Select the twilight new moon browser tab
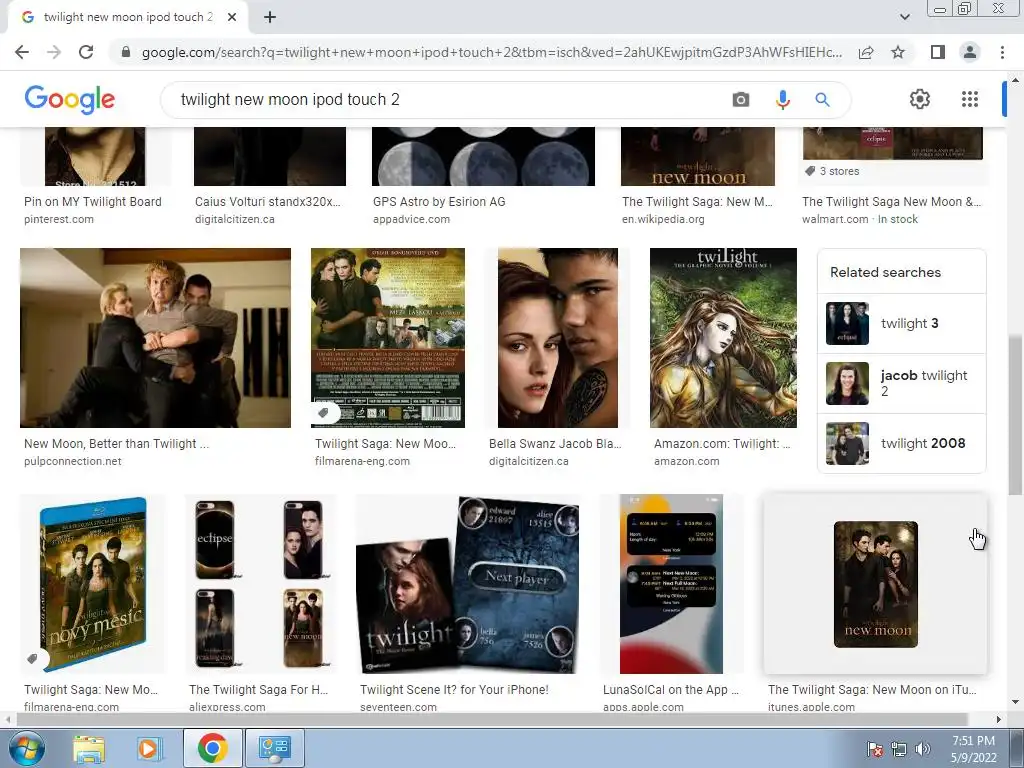The image size is (1024, 768). point(128,18)
